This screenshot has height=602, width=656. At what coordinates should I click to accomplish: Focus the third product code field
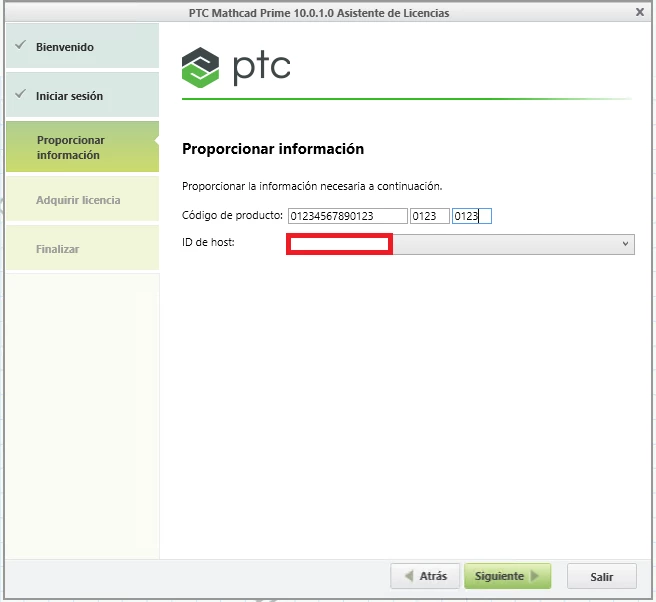pyautogui.click(x=472, y=216)
